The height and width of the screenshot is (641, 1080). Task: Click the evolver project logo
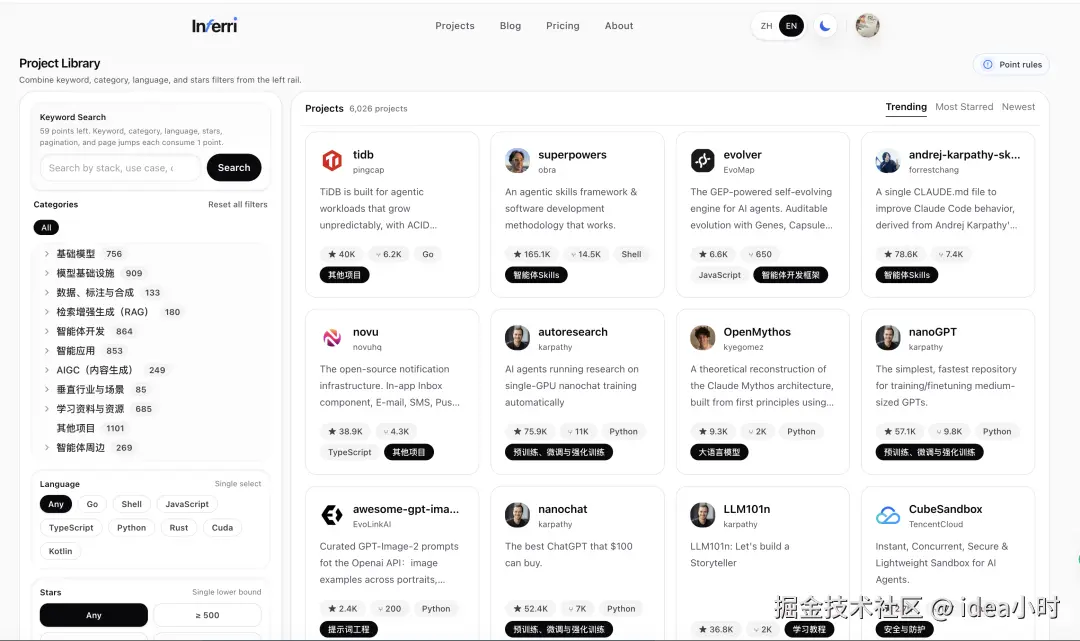[703, 160]
